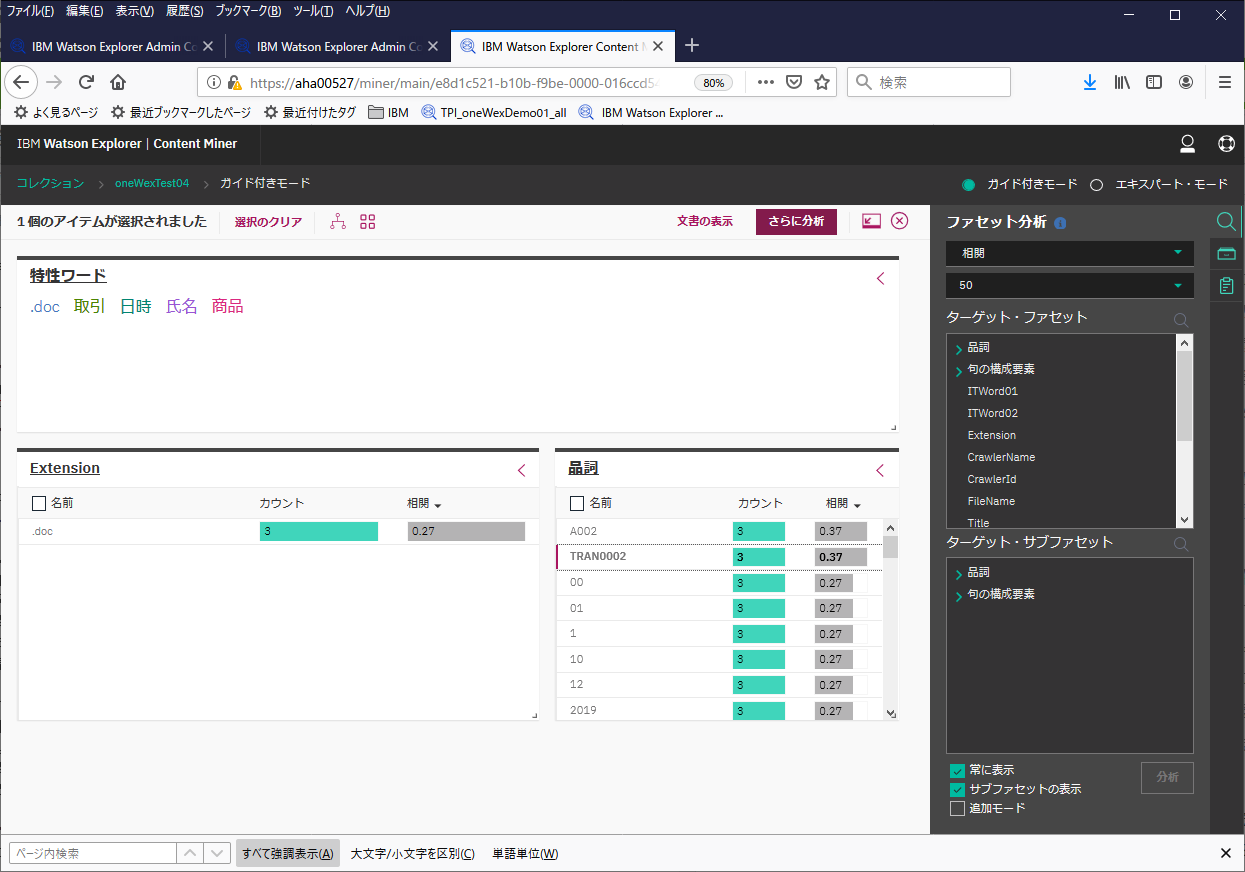Click the 選択のクリア link

pyautogui.click(x=268, y=222)
